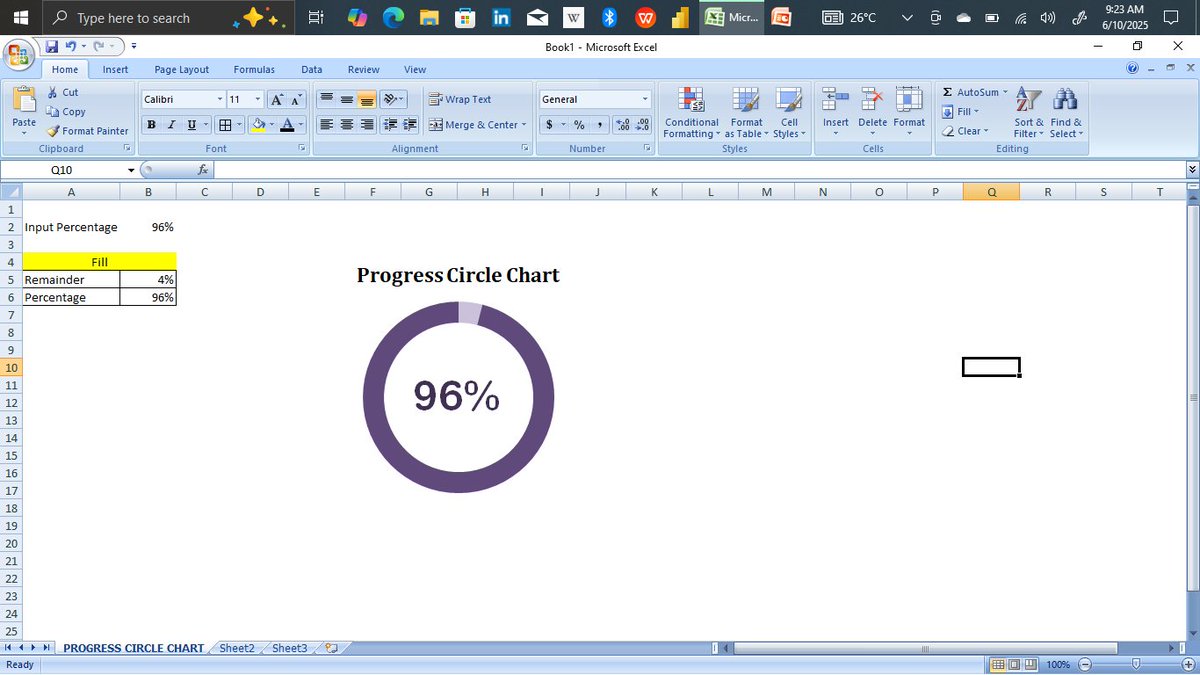Apply Percent Style format
Viewport: 1200px width, 675px height.
point(579,125)
